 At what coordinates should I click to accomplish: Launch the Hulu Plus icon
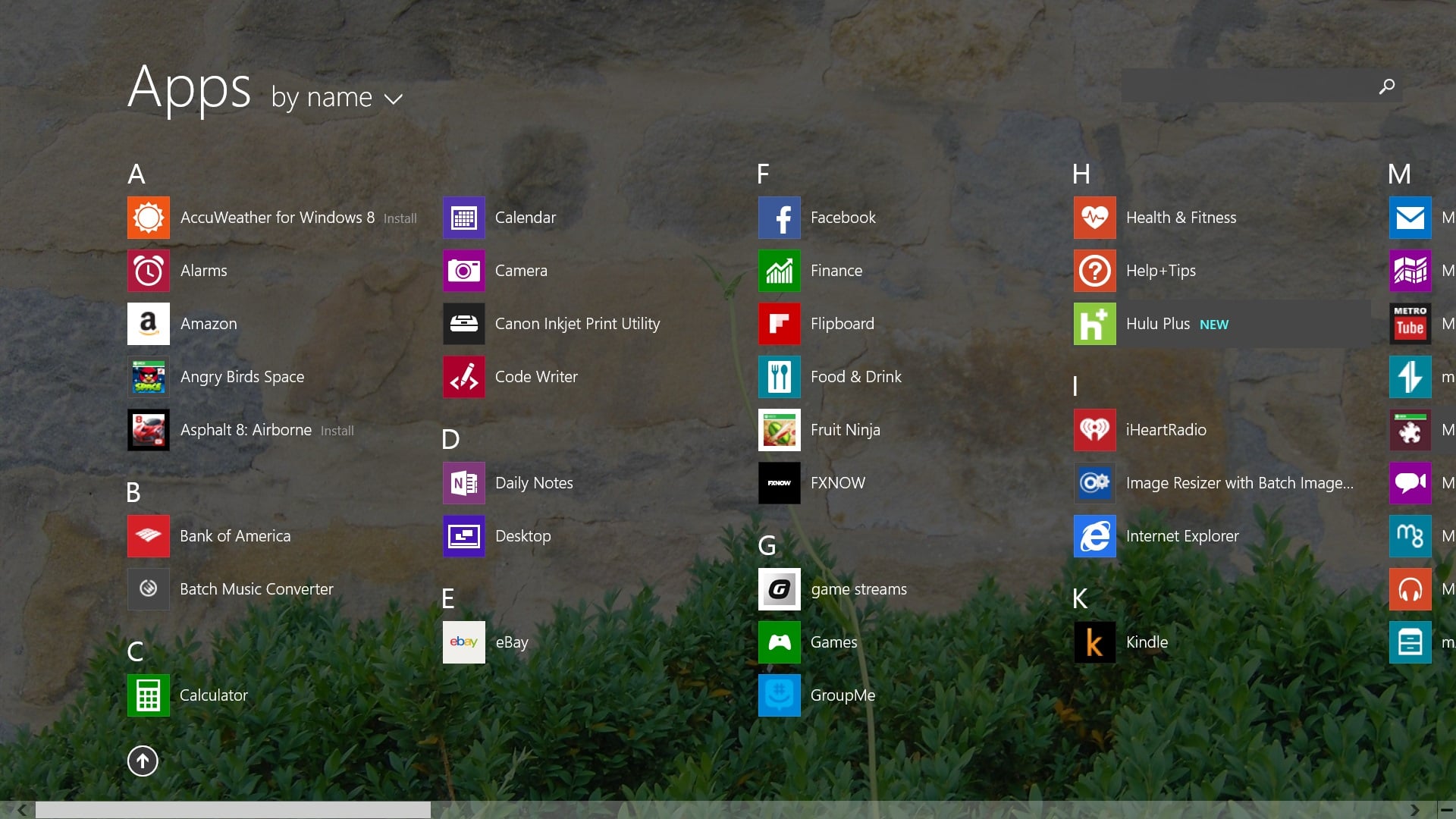point(1095,324)
